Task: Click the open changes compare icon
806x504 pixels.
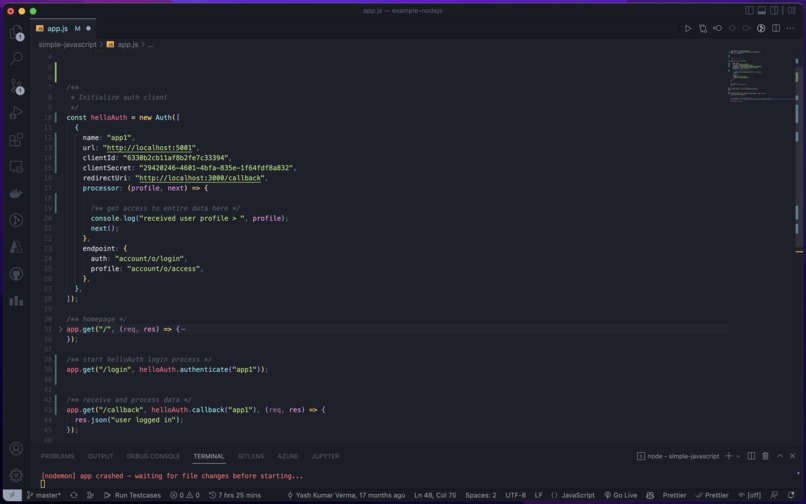Action: click(703, 28)
